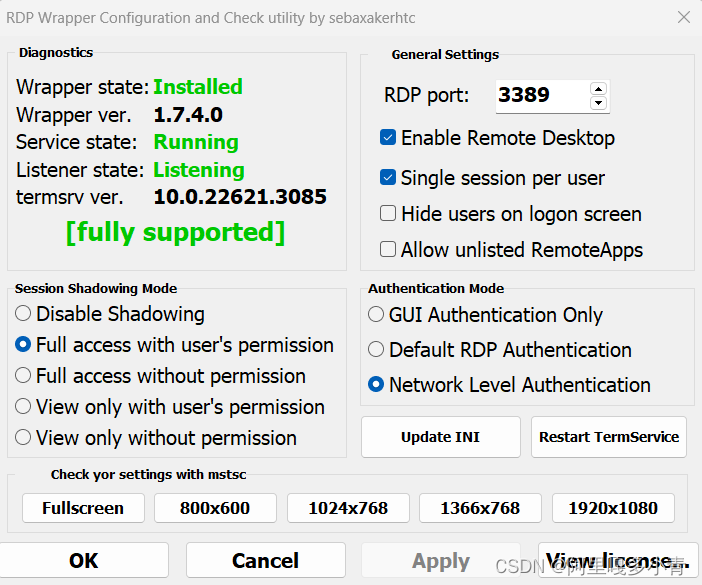The image size is (702, 585).
Task: Click termsrv version 10.0.22621.3085
Action: (240, 197)
